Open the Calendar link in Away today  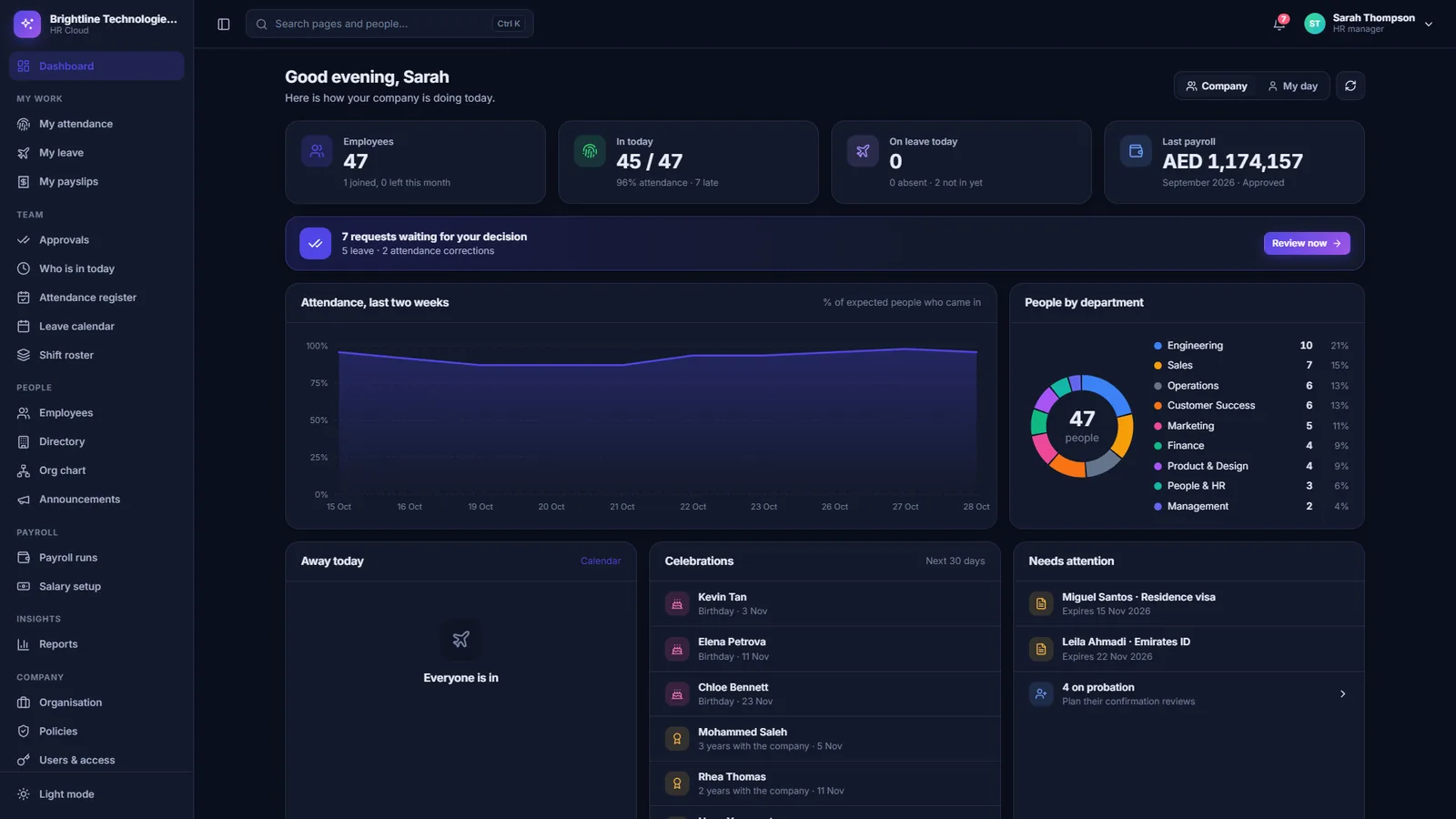(x=601, y=561)
